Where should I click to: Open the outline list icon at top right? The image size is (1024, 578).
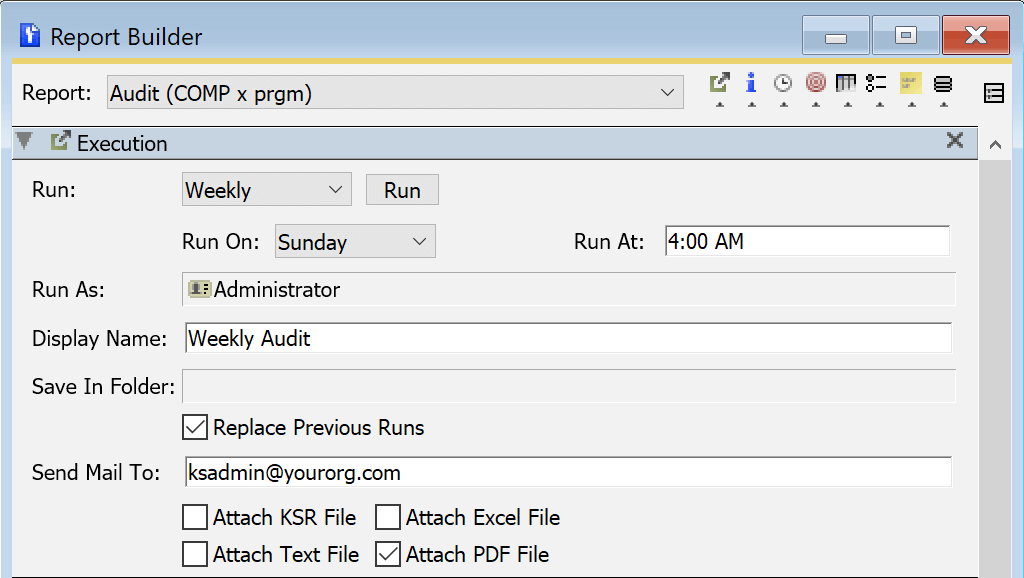(x=994, y=91)
